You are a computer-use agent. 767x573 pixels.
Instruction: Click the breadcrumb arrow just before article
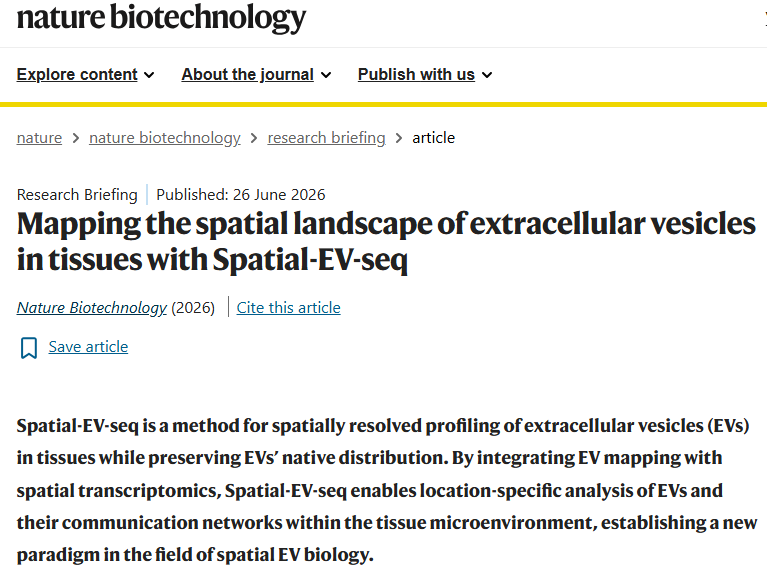click(399, 138)
